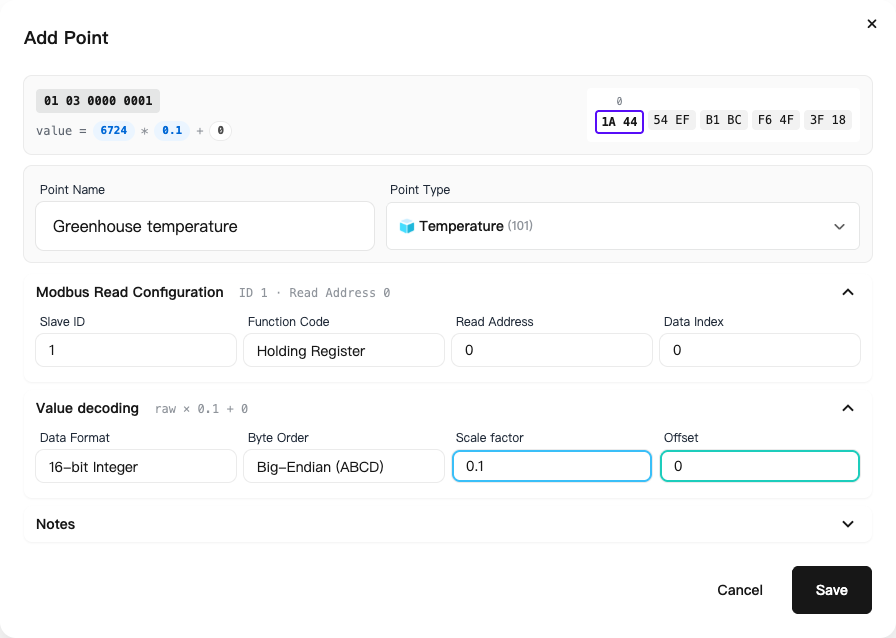Focus the Slave ID field
The width and height of the screenshot is (896, 638).
[136, 350]
